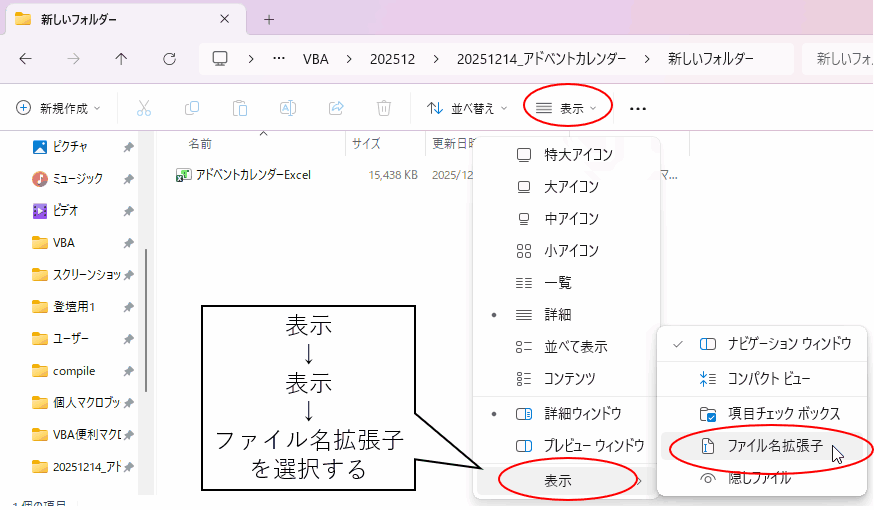This screenshot has width=874, height=510.
Task: Click the navigation pane scrollbar
Action: tap(146, 320)
